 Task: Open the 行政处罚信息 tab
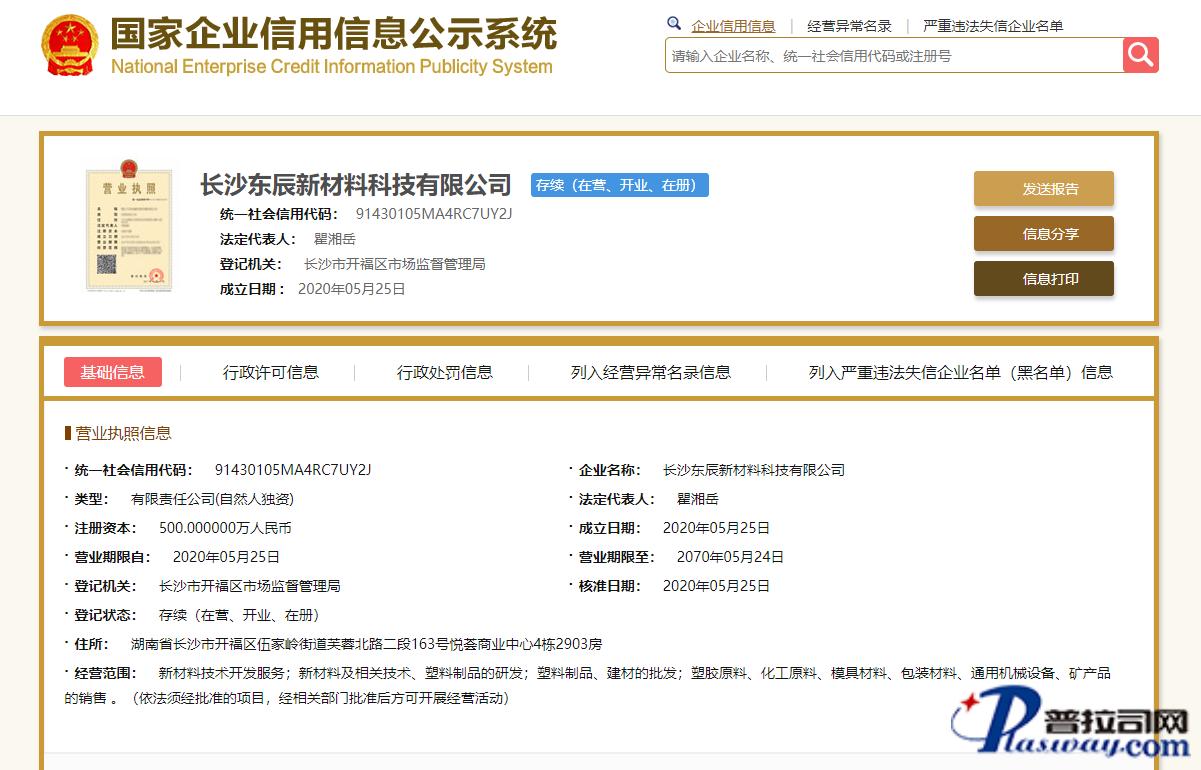click(x=445, y=372)
